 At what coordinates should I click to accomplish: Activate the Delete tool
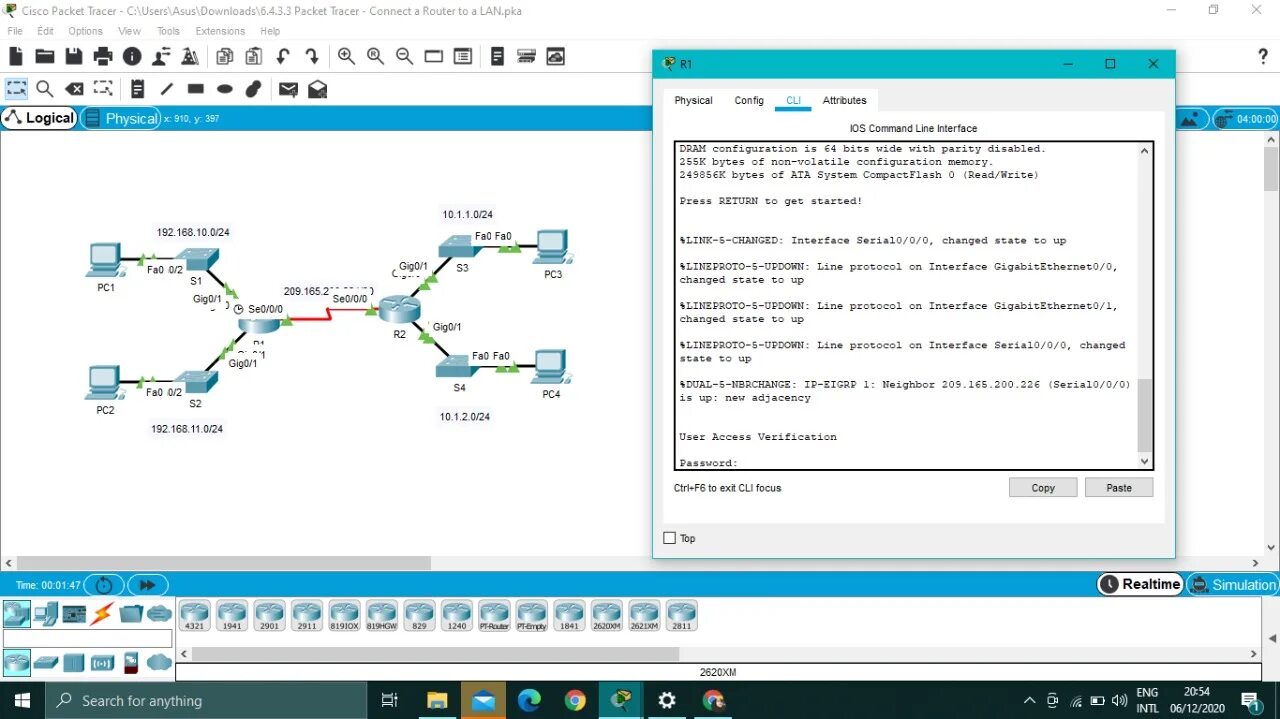(74, 89)
